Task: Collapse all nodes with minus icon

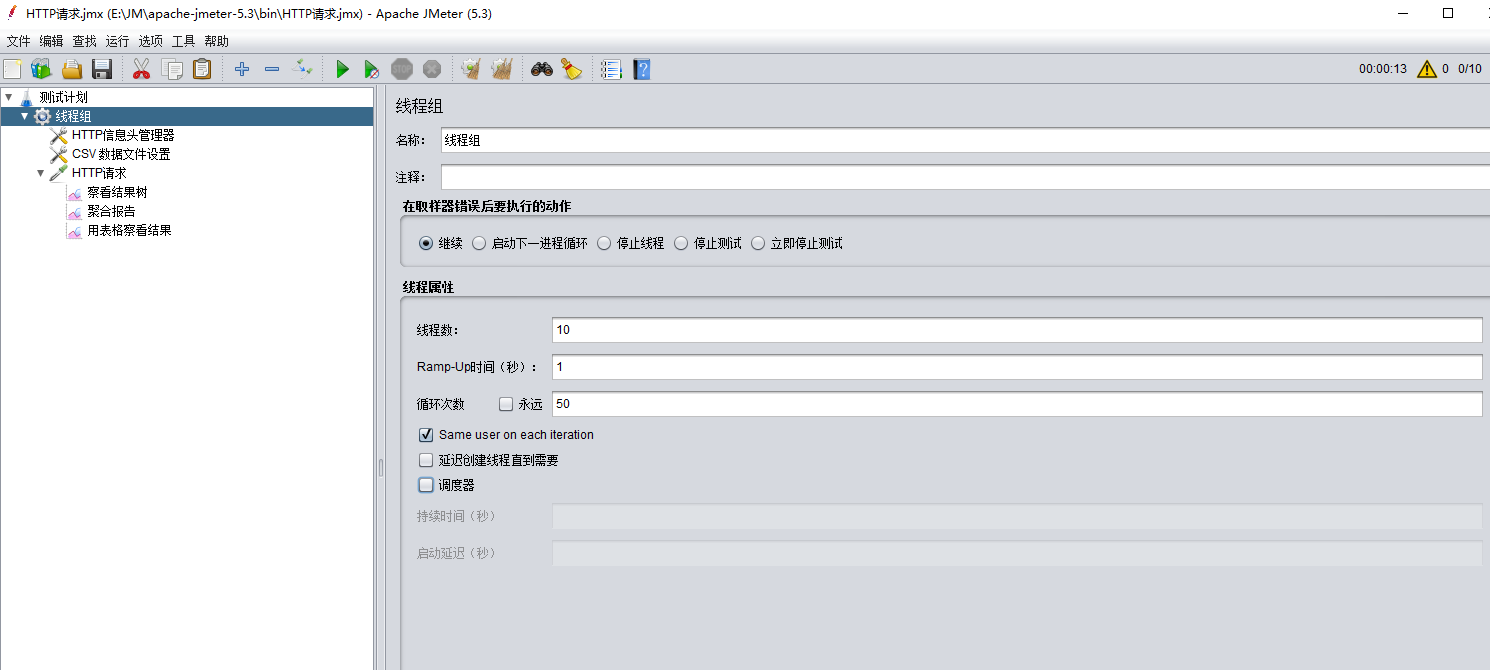Action: pos(271,69)
